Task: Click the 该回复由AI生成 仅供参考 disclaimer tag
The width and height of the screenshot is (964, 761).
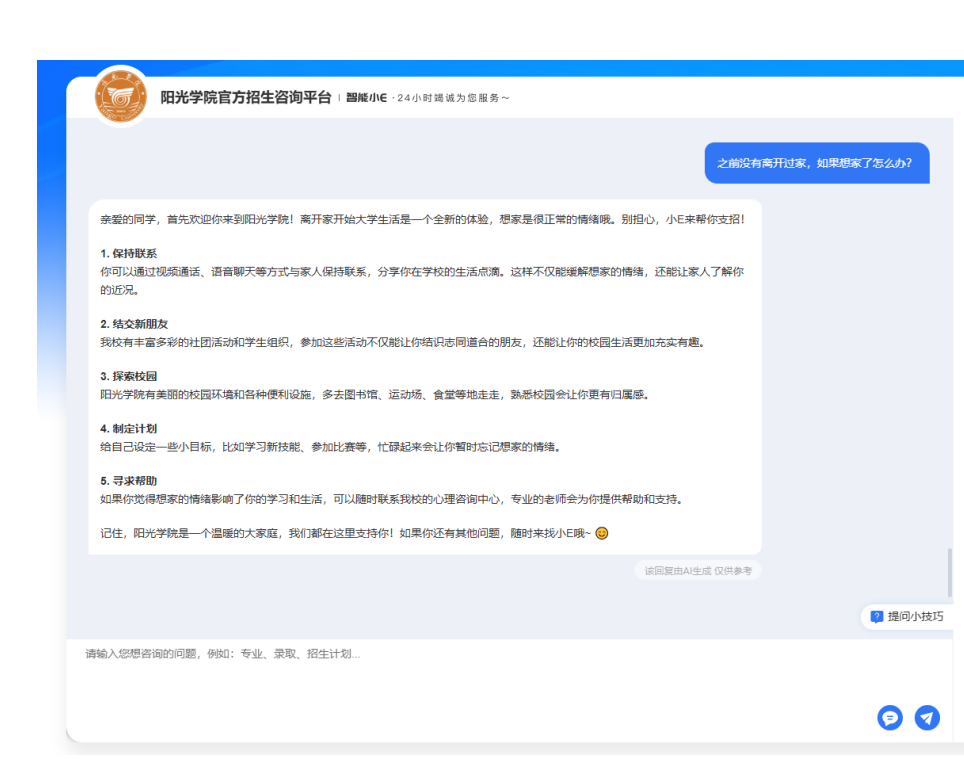Action: pos(697,571)
